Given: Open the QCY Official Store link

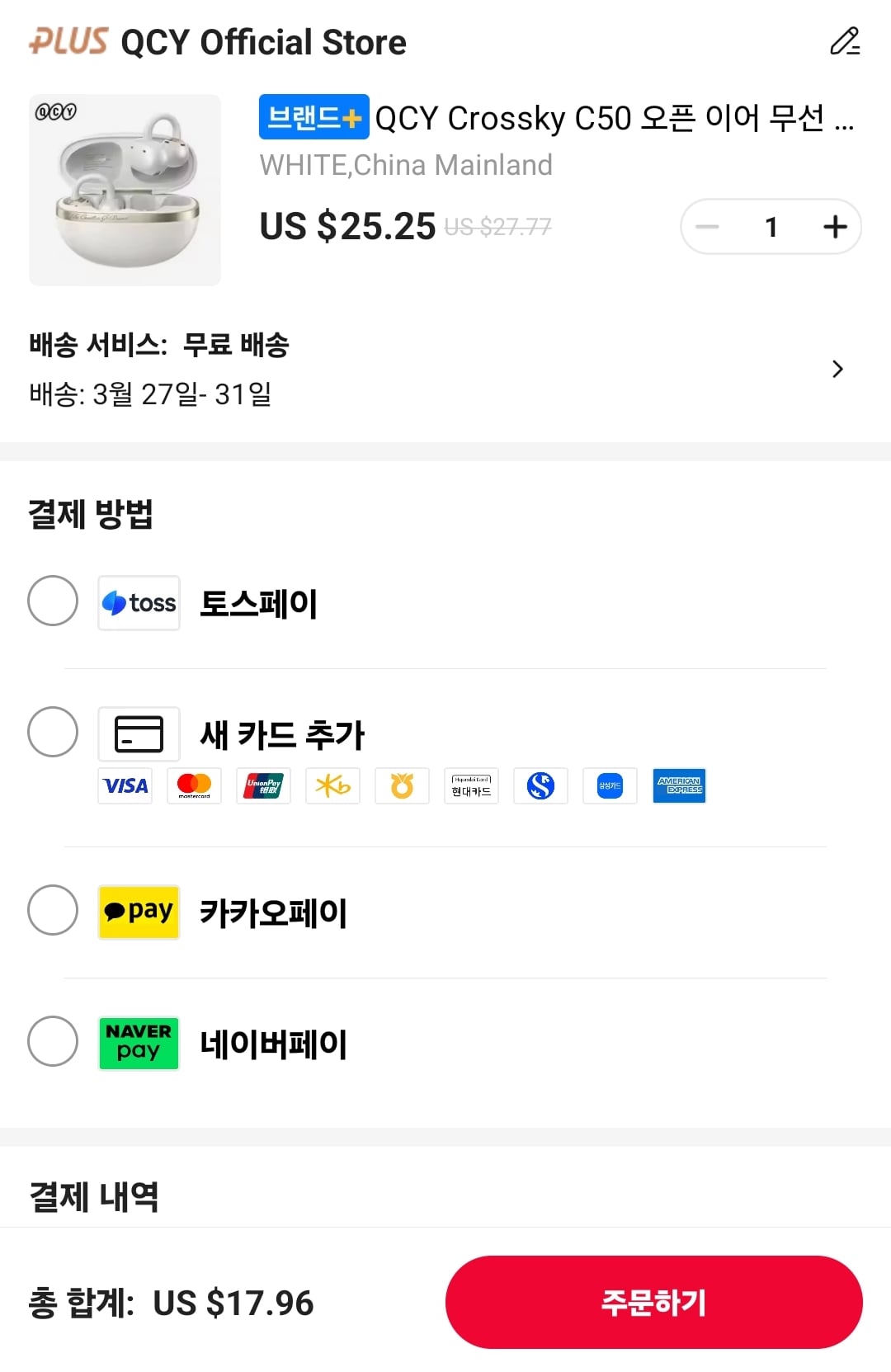Looking at the screenshot, I should (x=262, y=42).
